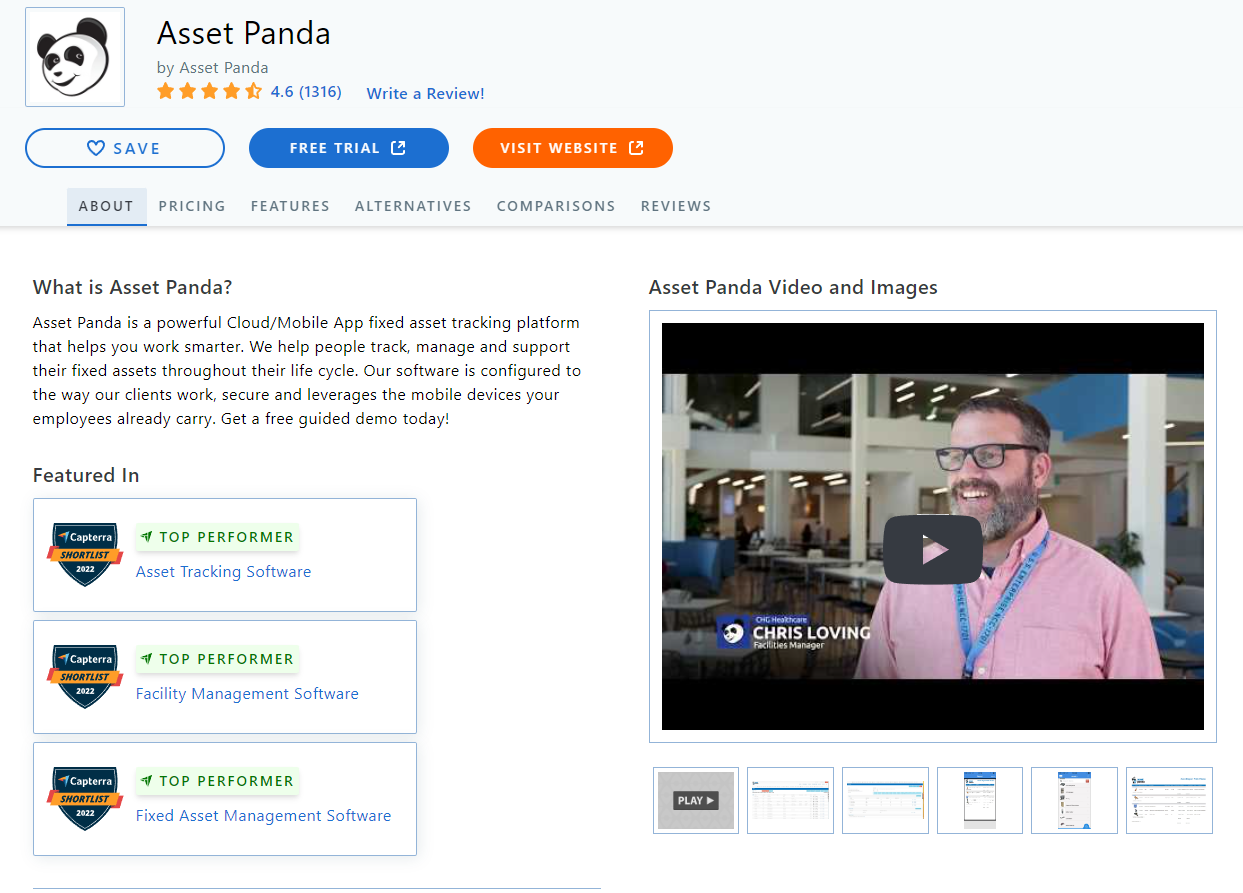The height and width of the screenshot is (893, 1243).
Task: Open the FEATURES tab
Action: coord(290,206)
